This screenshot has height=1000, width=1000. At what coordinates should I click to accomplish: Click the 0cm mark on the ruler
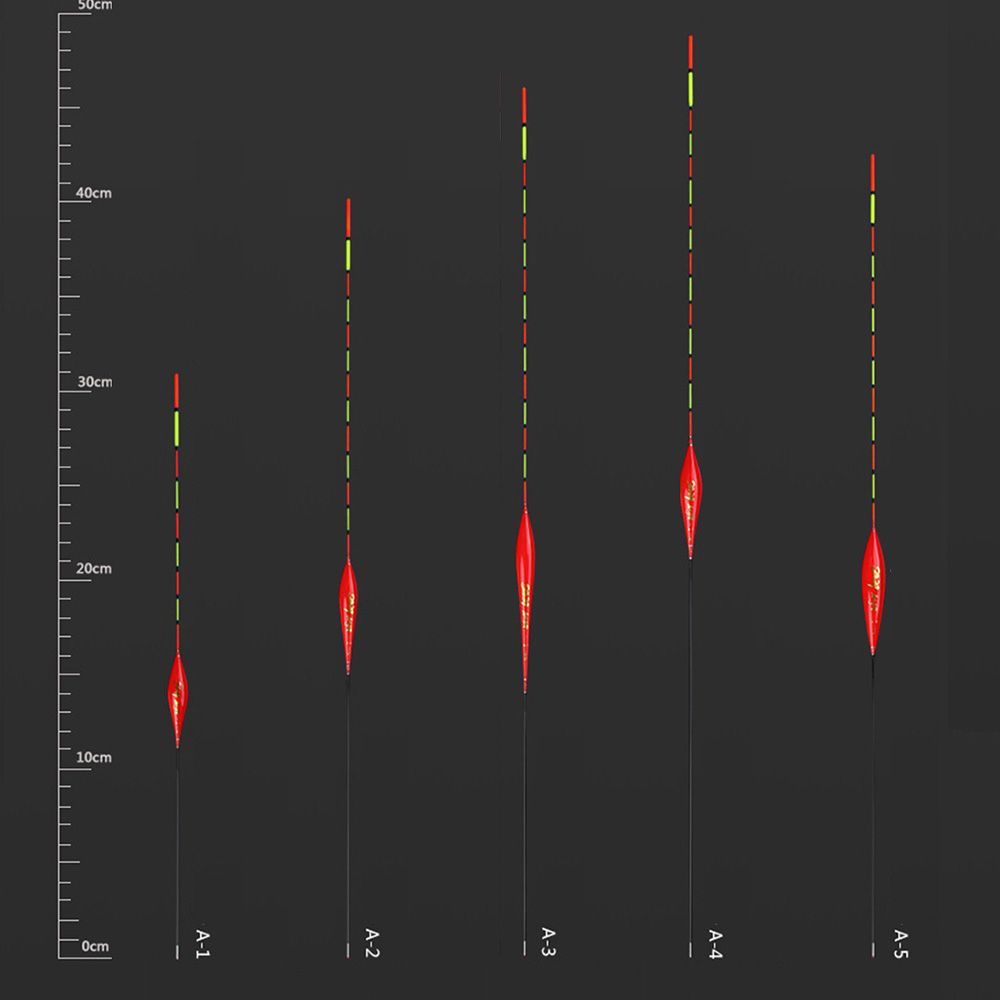point(95,945)
